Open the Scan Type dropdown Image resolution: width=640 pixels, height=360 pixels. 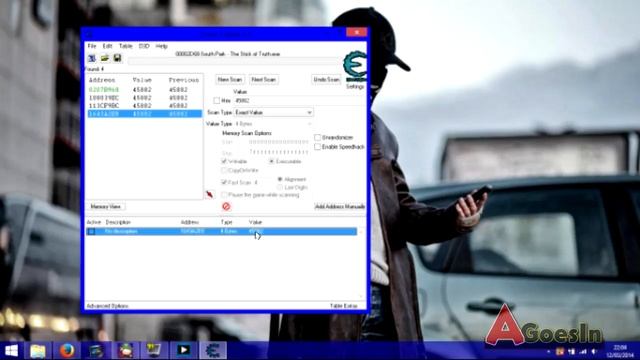coord(273,112)
